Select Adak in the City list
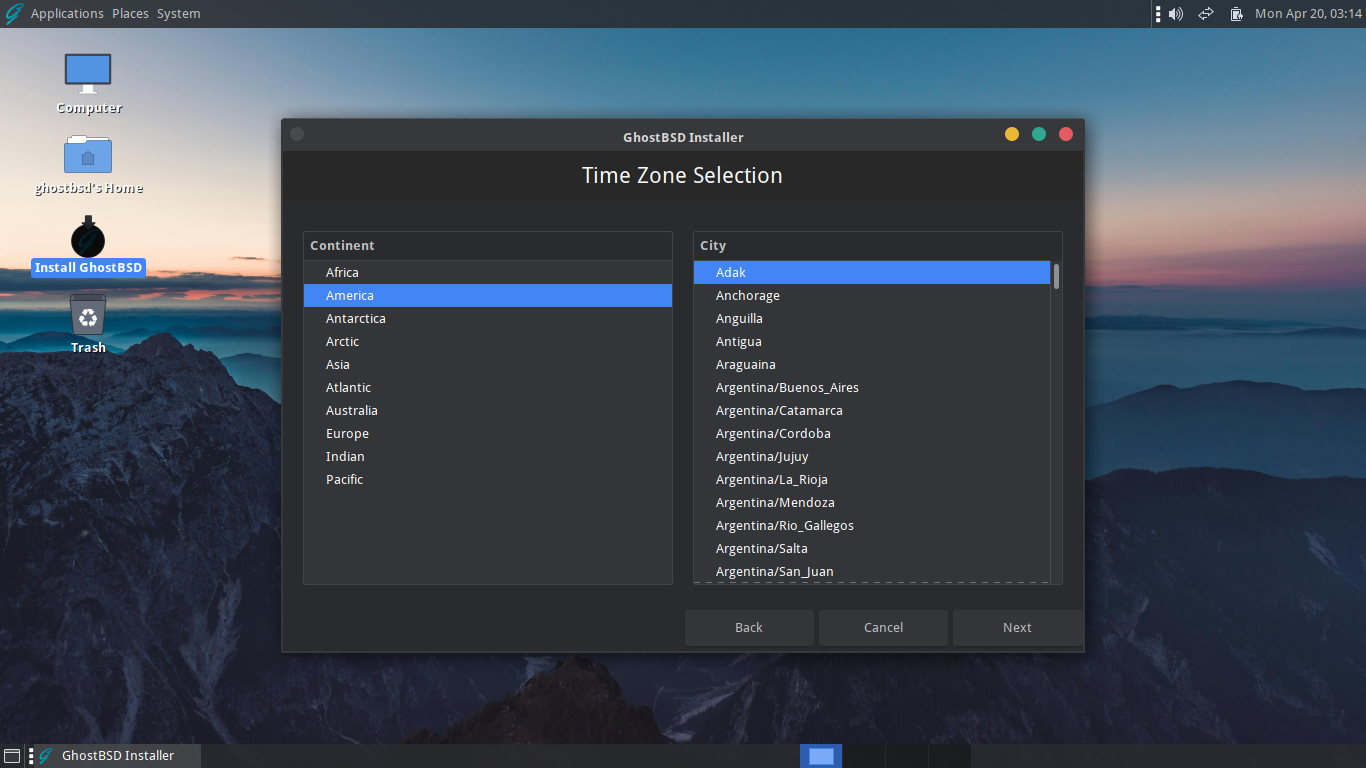This screenshot has width=1366, height=768. [872, 273]
